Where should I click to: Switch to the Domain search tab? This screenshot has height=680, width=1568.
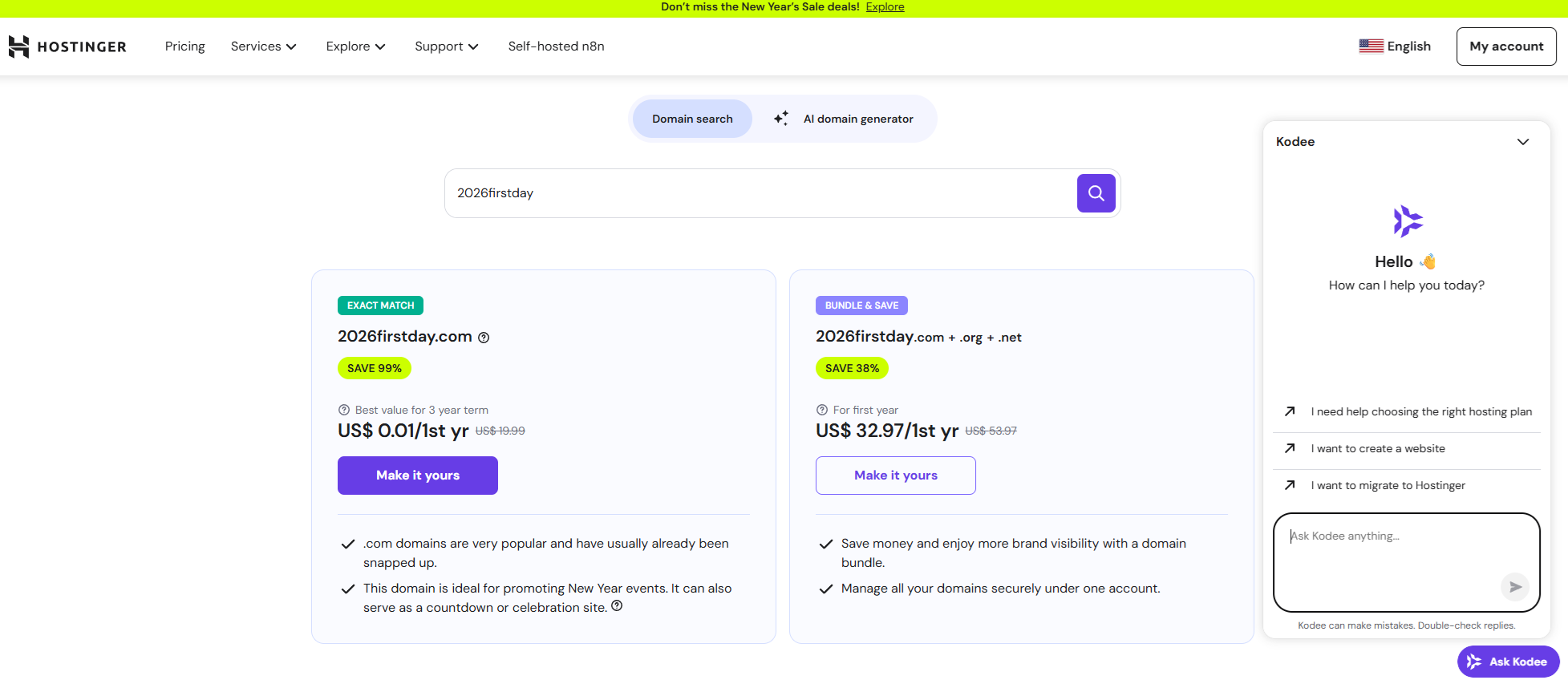click(692, 119)
